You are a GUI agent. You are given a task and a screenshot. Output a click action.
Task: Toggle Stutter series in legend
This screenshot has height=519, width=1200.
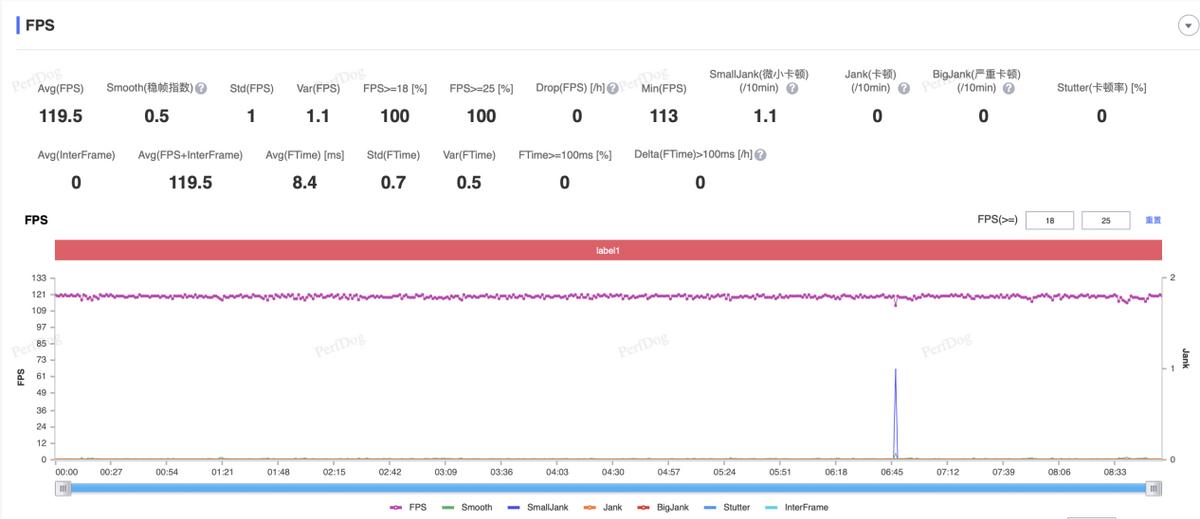point(727,507)
